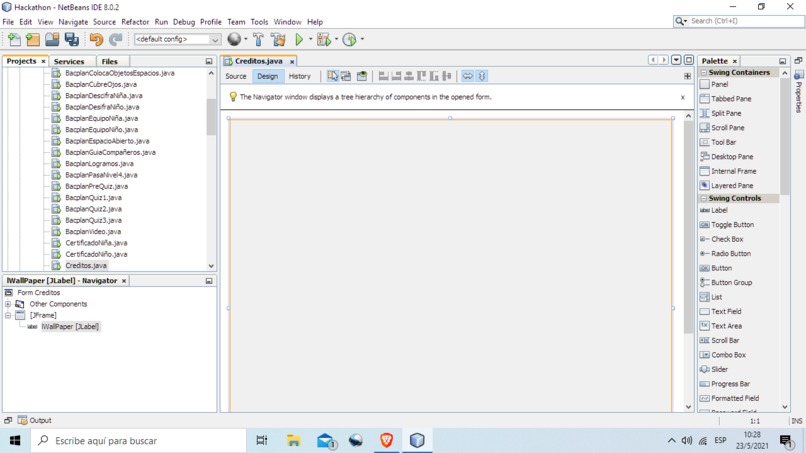Click the Debug Project icon

point(324,39)
